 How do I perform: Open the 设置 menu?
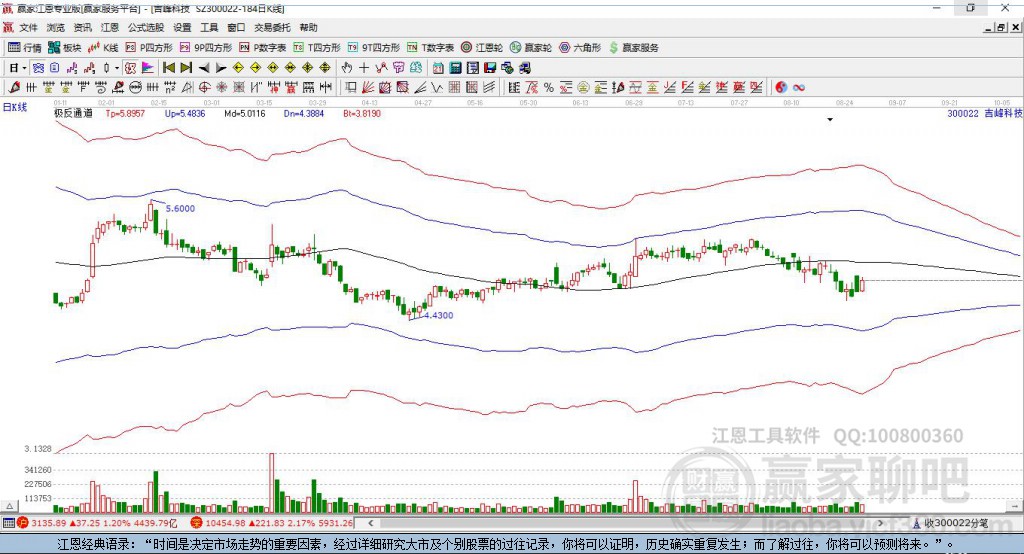click(182, 27)
